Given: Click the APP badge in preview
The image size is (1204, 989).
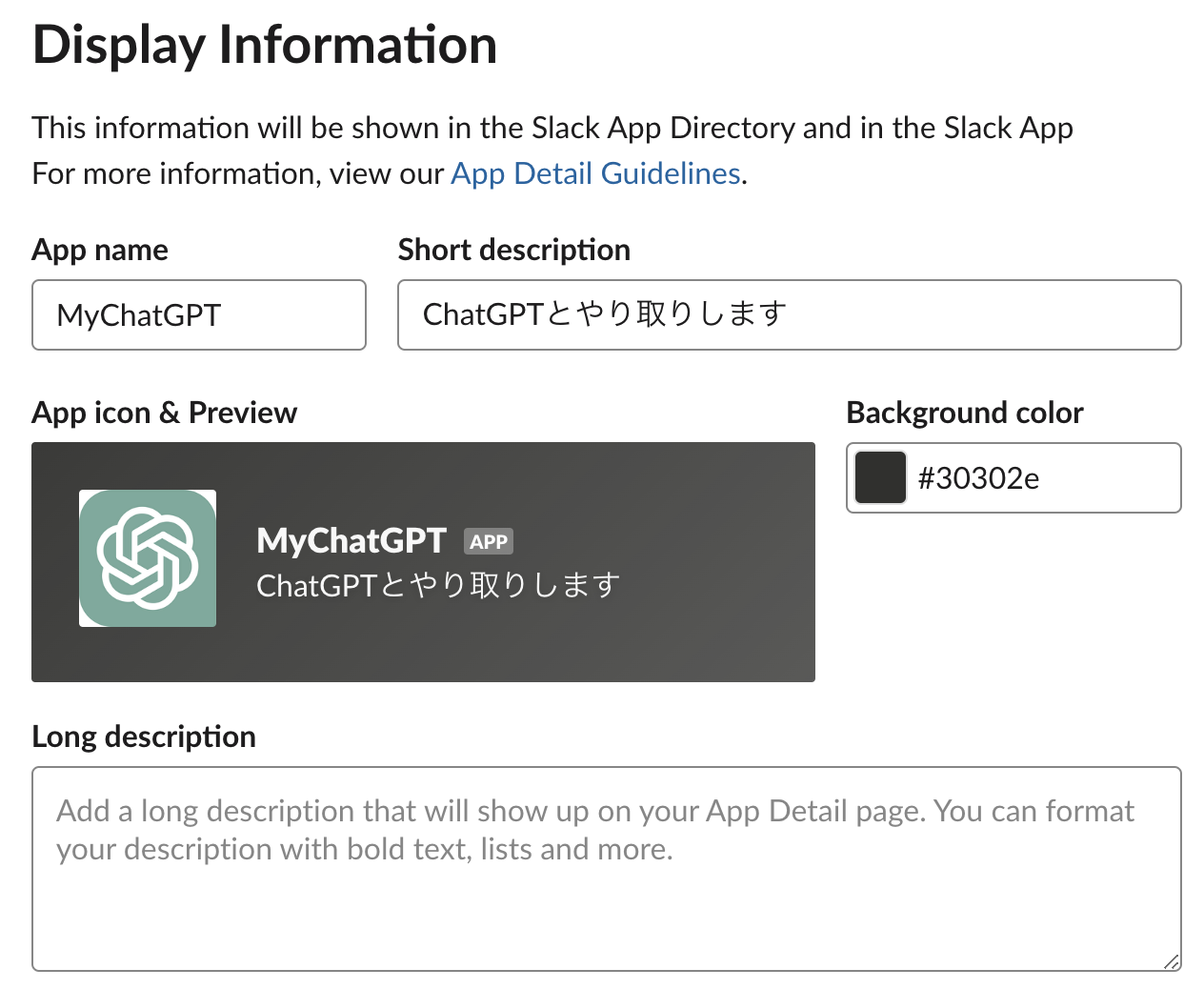Looking at the screenshot, I should click(x=489, y=541).
